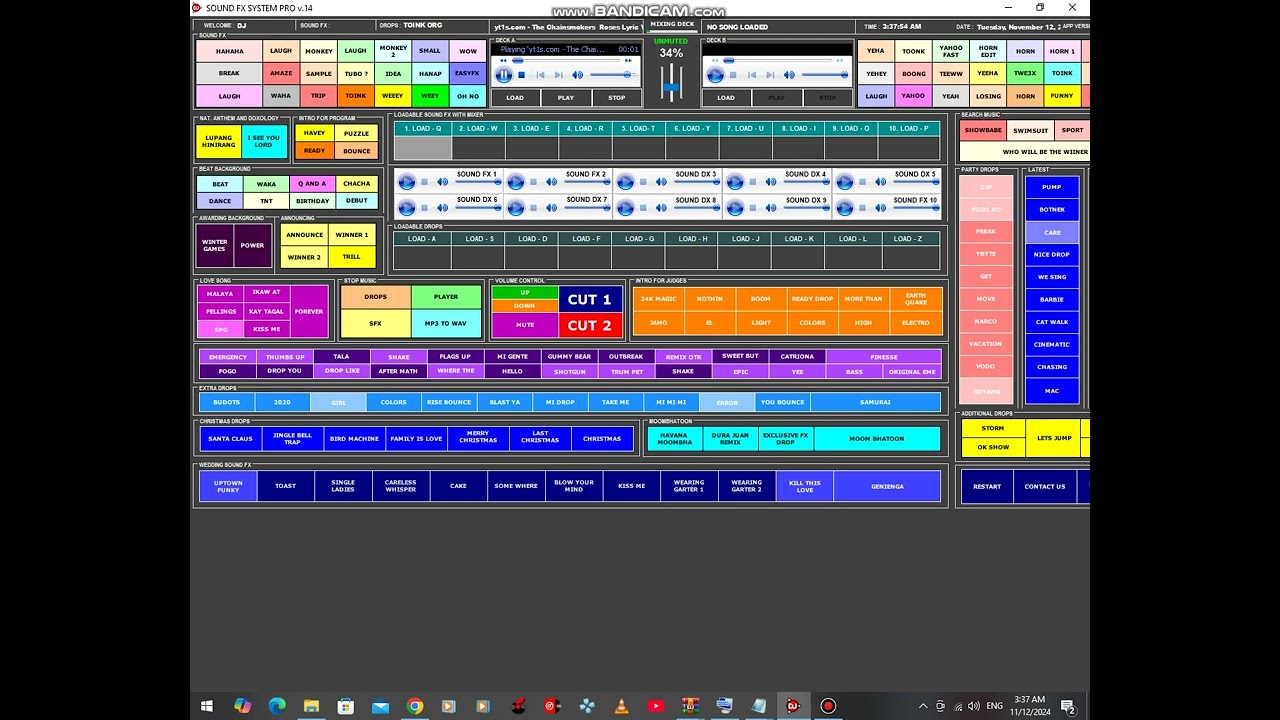Play the Sound DX 3 mixer player
This screenshot has width=1280, height=720.
pyautogui.click(x=626, y=181)
